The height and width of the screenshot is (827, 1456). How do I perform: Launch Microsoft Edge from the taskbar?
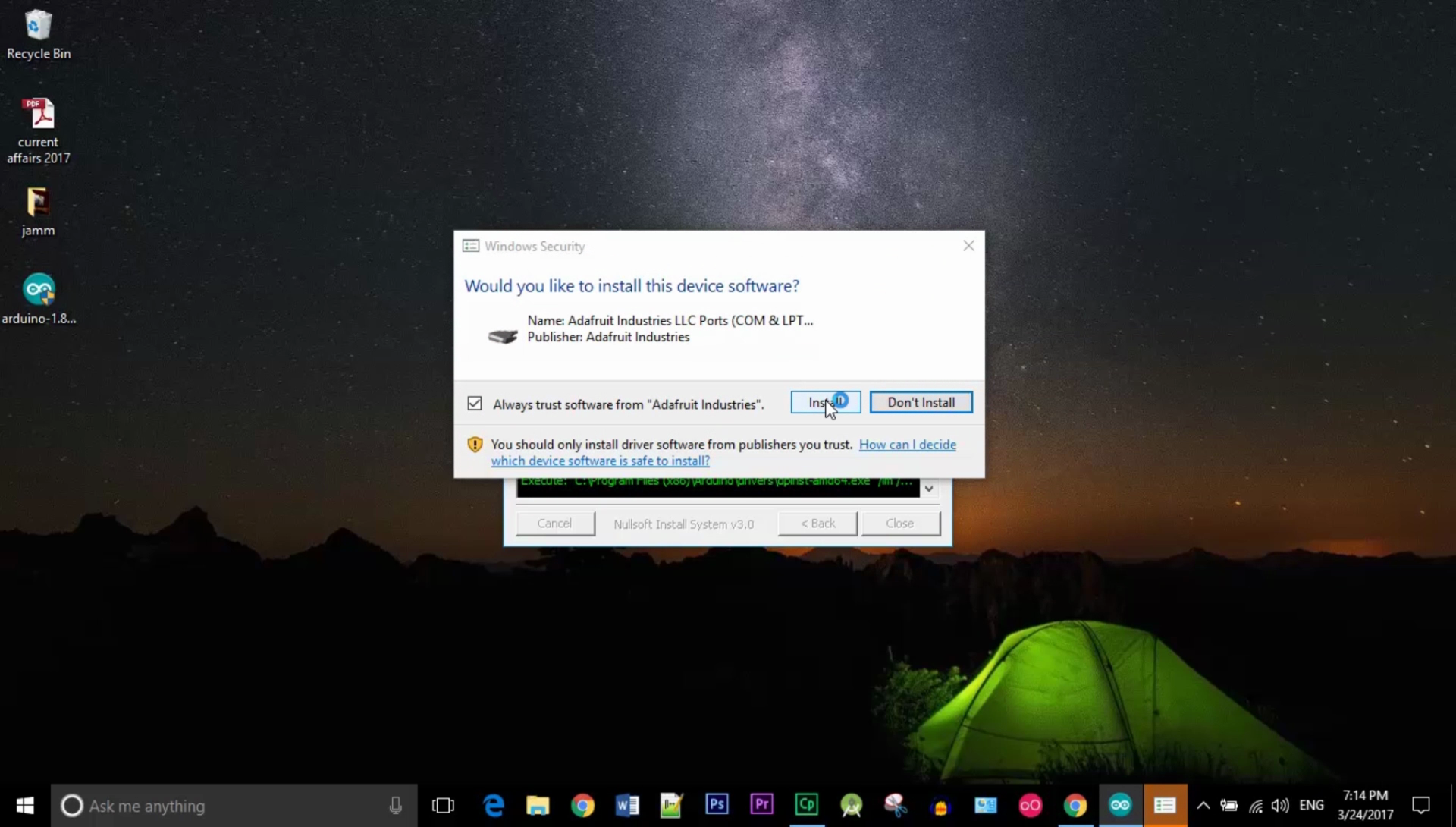494,805
